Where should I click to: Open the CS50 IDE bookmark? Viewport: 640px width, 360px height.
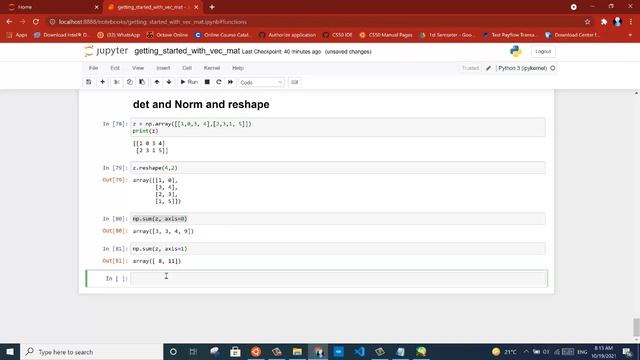coord(338,35)
